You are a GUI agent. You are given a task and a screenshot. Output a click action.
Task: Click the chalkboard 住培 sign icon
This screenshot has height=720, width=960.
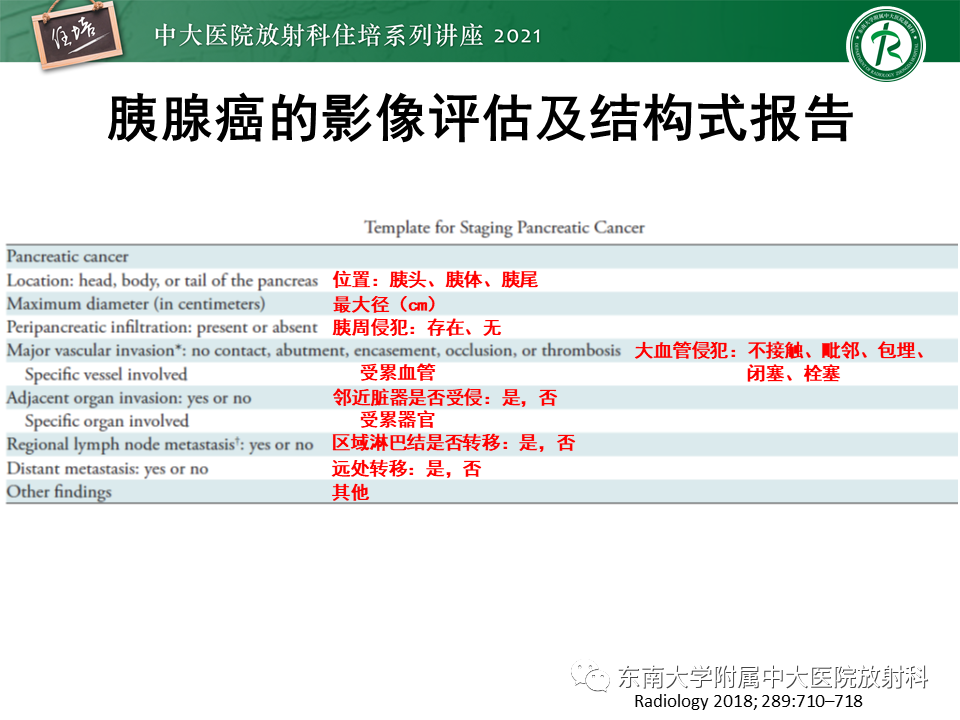point(77,36)
